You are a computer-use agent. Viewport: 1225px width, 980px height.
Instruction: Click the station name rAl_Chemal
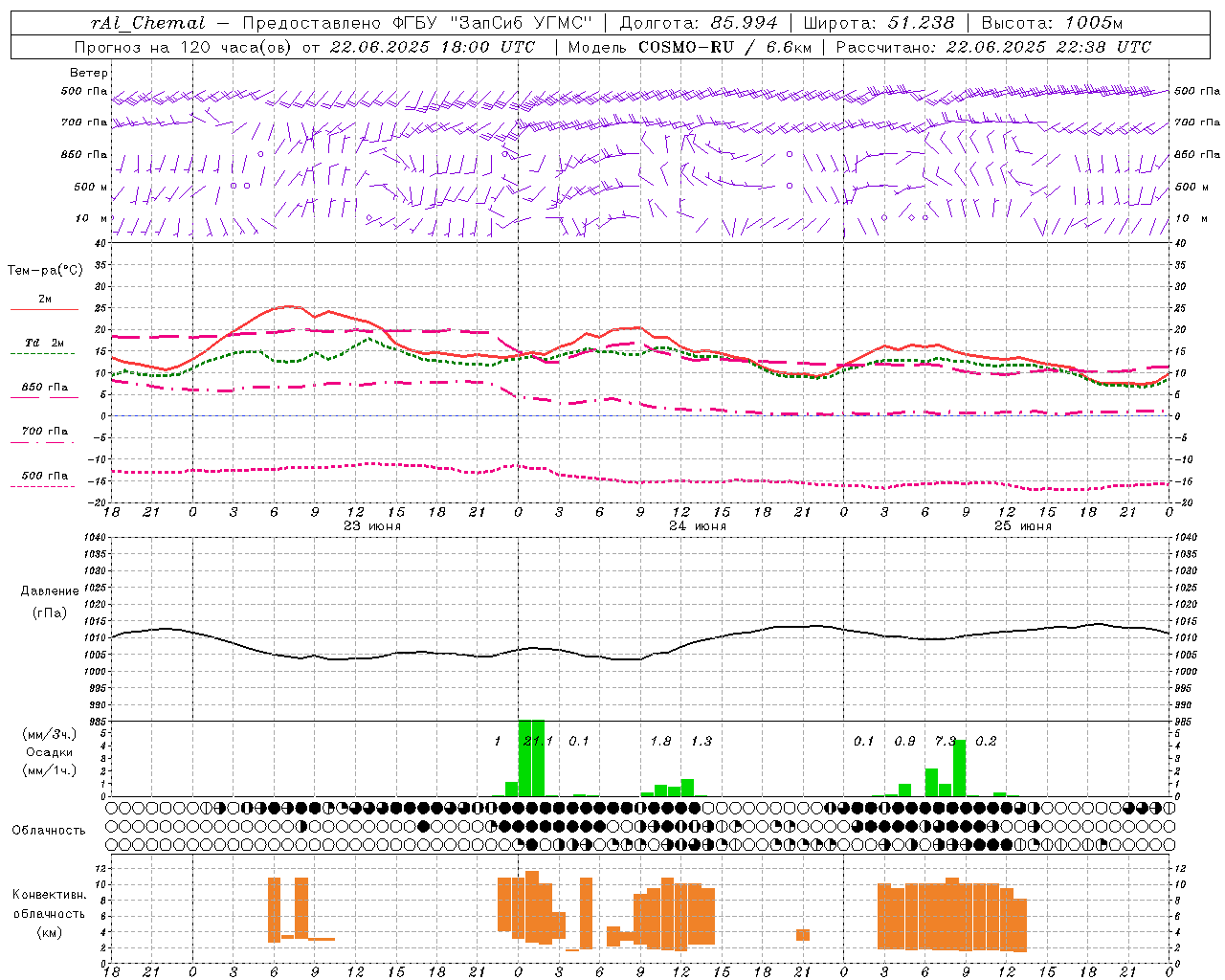(x=148, y=23)
